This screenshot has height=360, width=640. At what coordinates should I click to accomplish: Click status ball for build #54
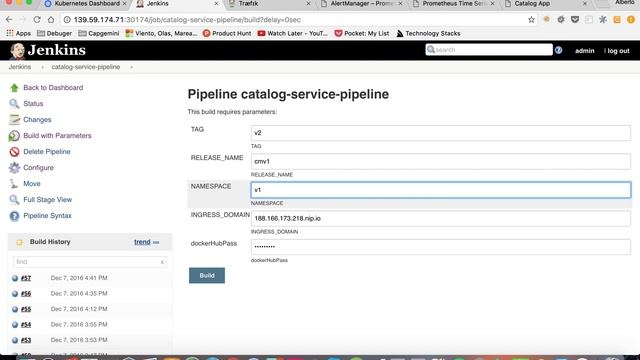coord(15,325)
